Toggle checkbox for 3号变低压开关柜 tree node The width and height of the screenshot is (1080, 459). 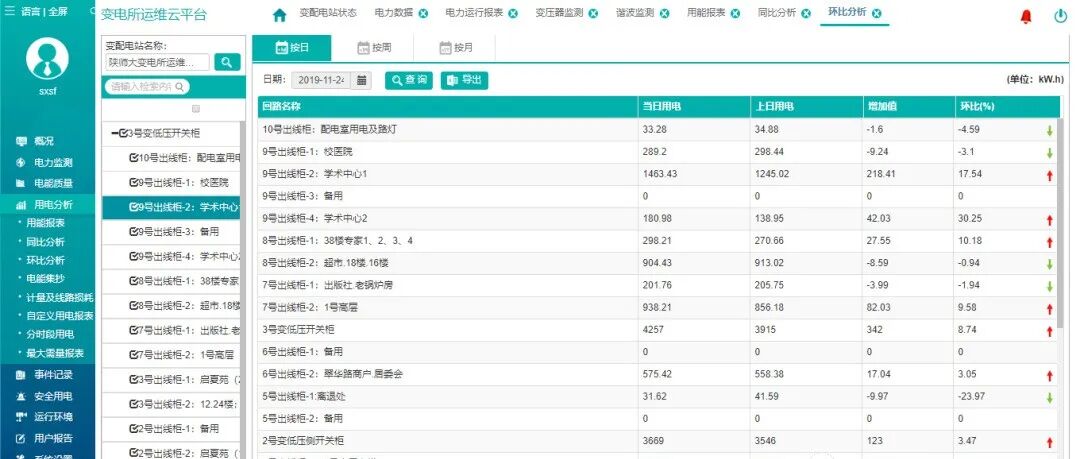tap(123, 134)
